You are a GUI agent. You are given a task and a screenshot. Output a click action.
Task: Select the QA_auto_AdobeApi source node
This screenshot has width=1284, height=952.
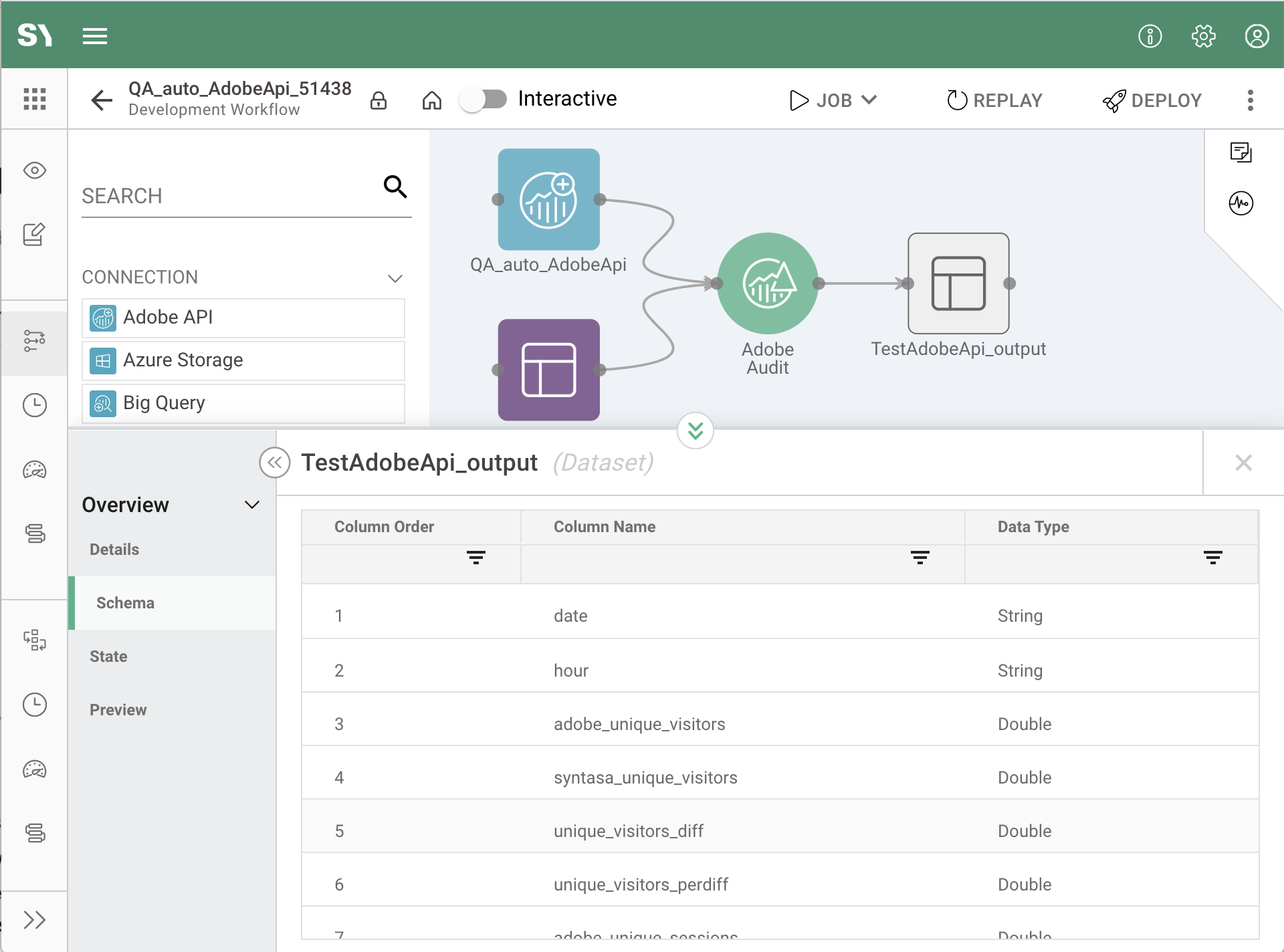[548, 200]
